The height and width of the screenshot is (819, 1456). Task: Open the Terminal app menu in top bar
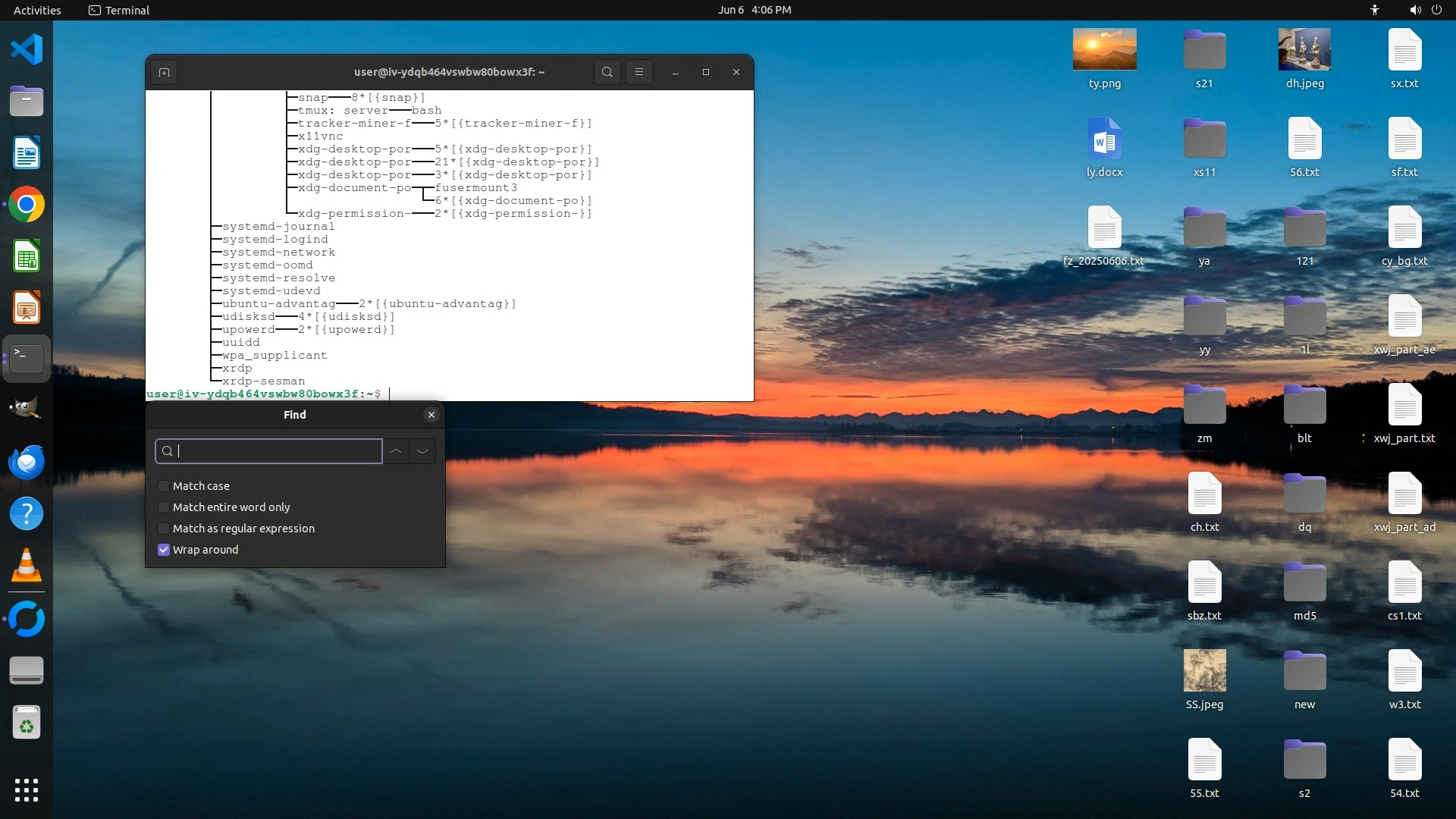tap(119, 10)
